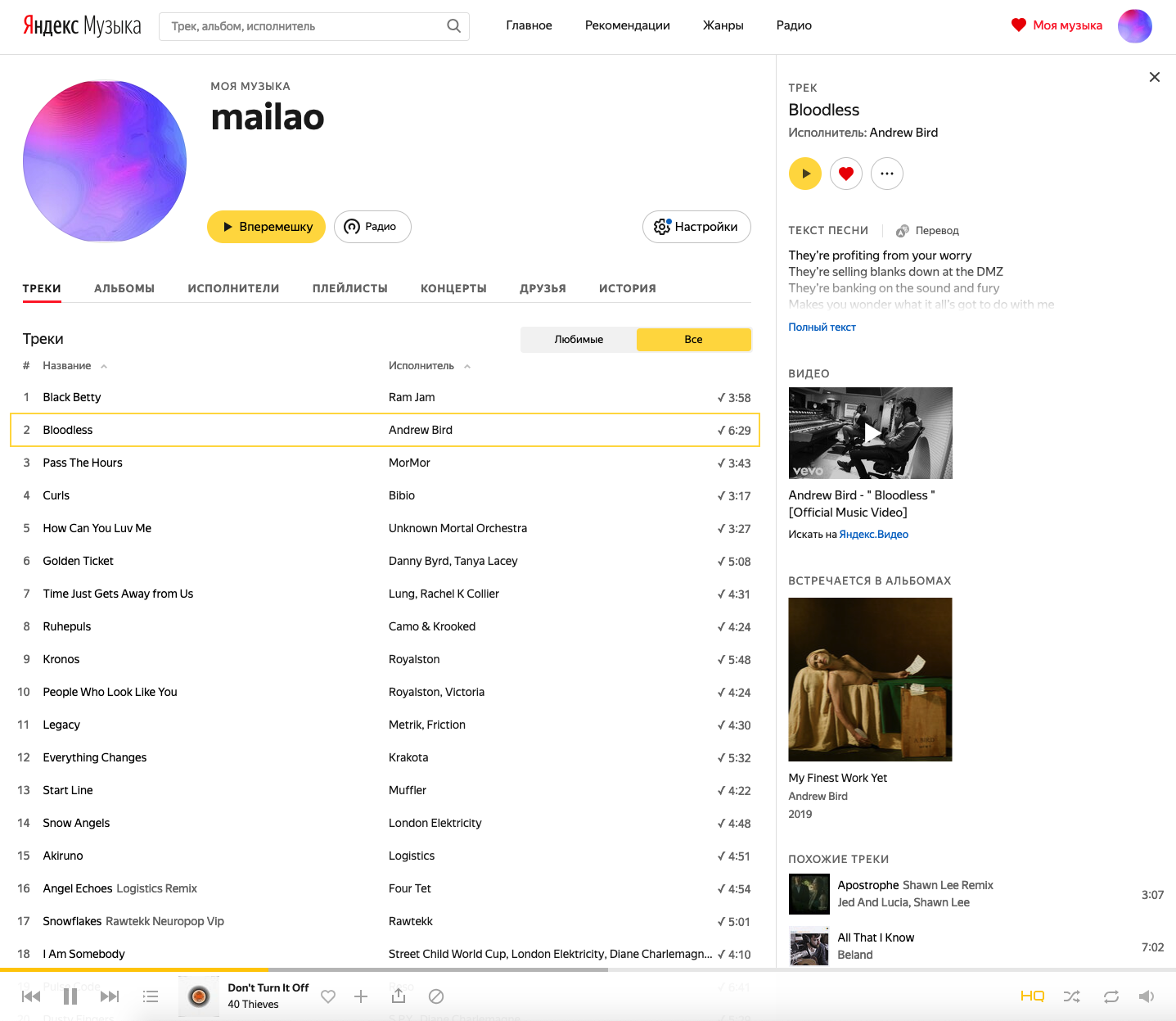Viewport: 1176px width, 1021px height.
Task: Open the play queue list icon
Action: click(x=151, y=996)
